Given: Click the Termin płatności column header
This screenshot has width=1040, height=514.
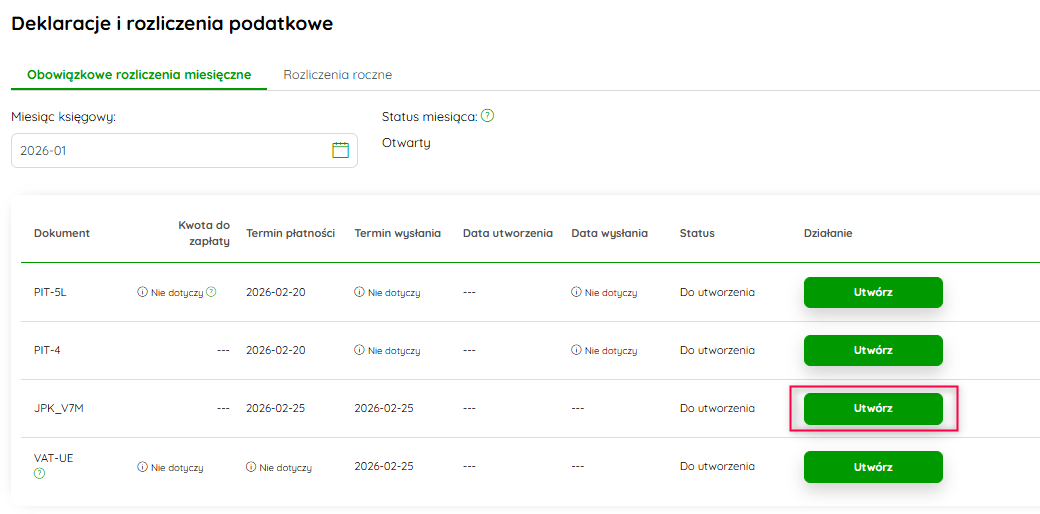Looking at the screenshot, I should tap(291, 233).
